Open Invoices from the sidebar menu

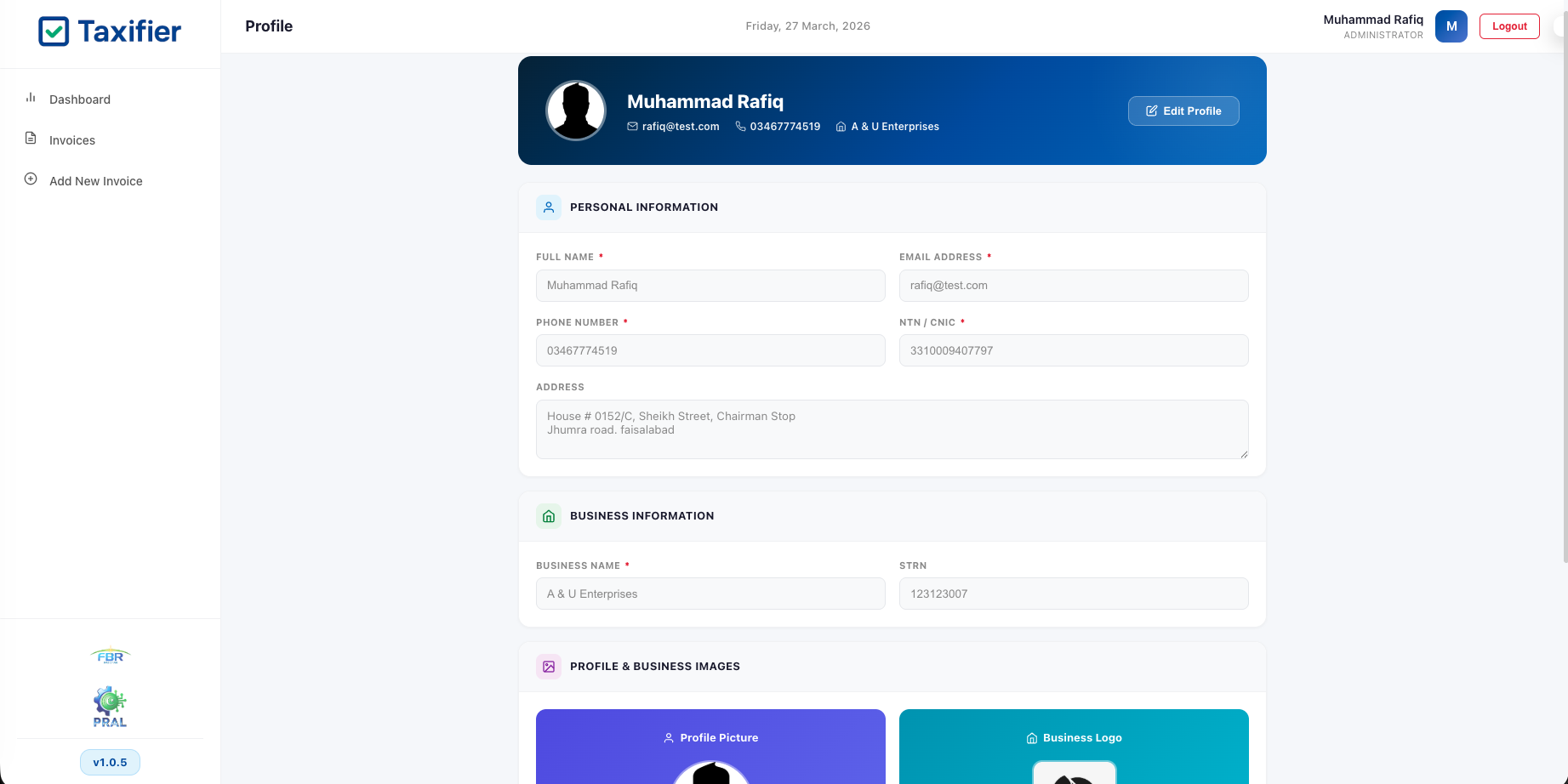(x=72, y=139)
